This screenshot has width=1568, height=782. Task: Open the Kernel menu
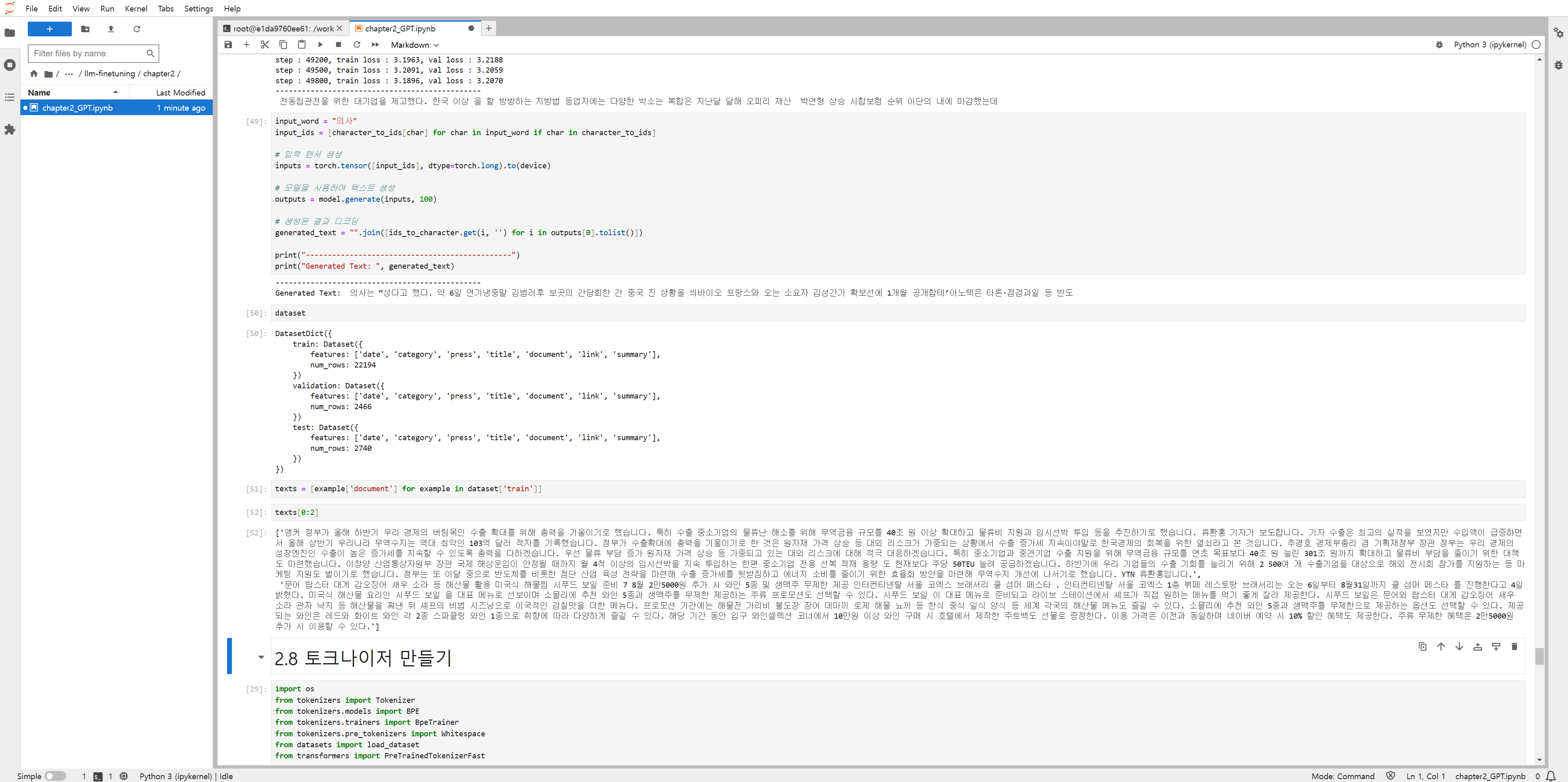click(136, 9)
